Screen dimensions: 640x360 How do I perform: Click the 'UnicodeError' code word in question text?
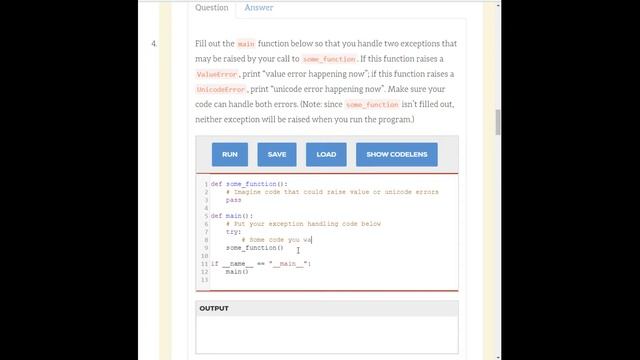221,89
